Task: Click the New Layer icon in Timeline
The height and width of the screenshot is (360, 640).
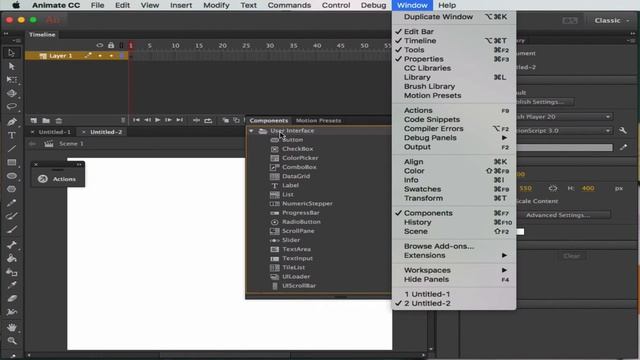Action: [x=33, y=121]
